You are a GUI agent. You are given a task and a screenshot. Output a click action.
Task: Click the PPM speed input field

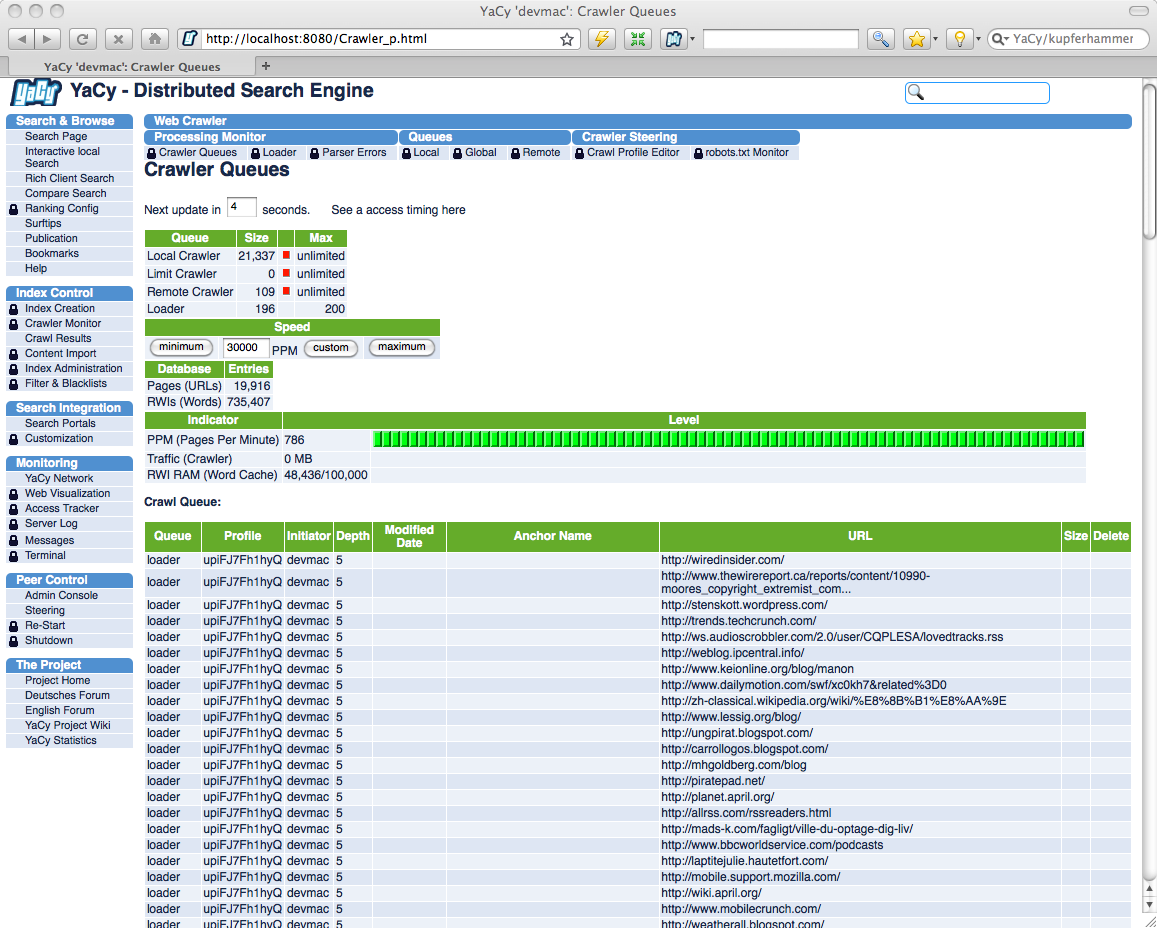point(246,348)
